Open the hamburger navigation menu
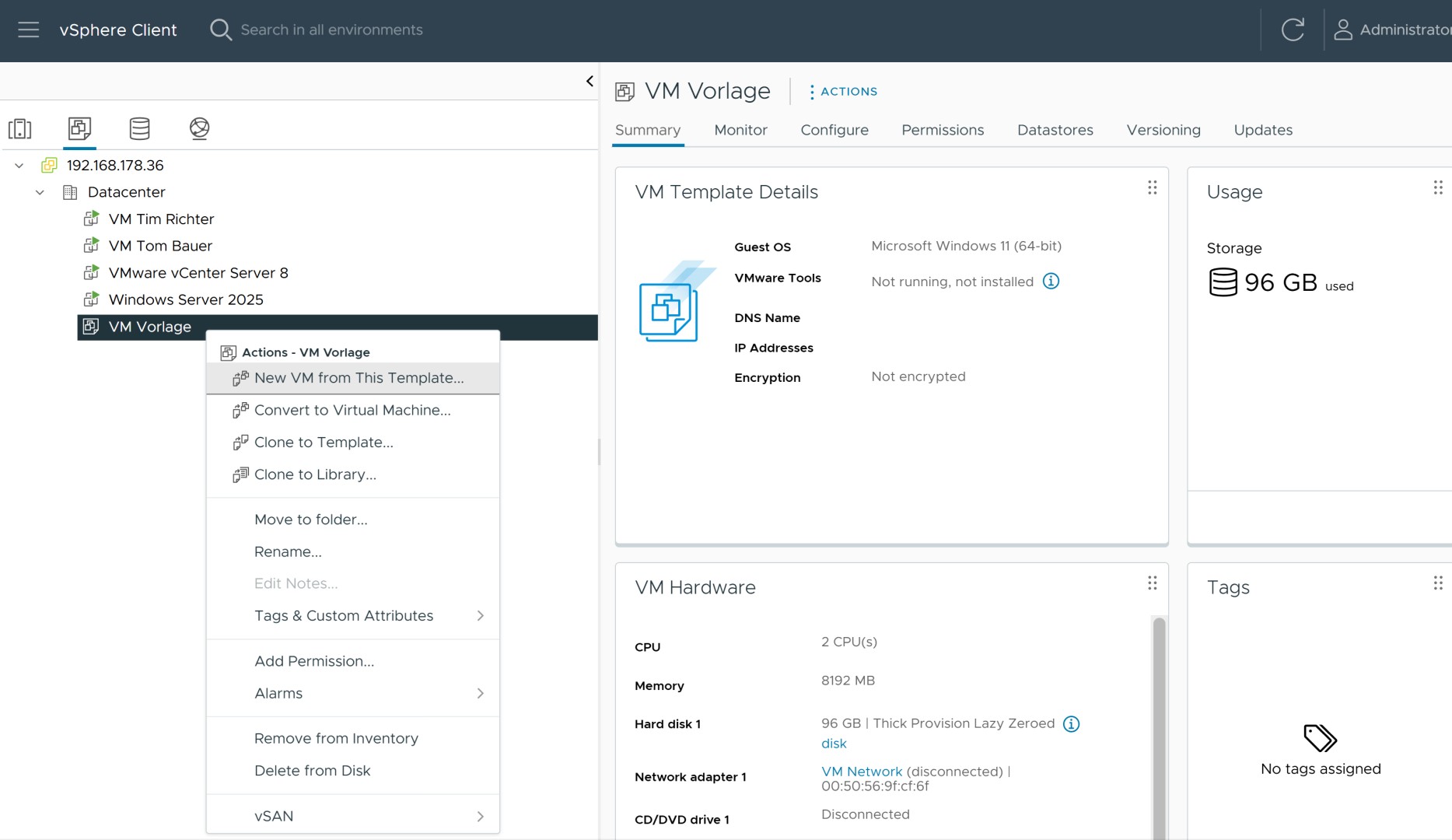The image size is (1452, 840). (x=29, y=30)
